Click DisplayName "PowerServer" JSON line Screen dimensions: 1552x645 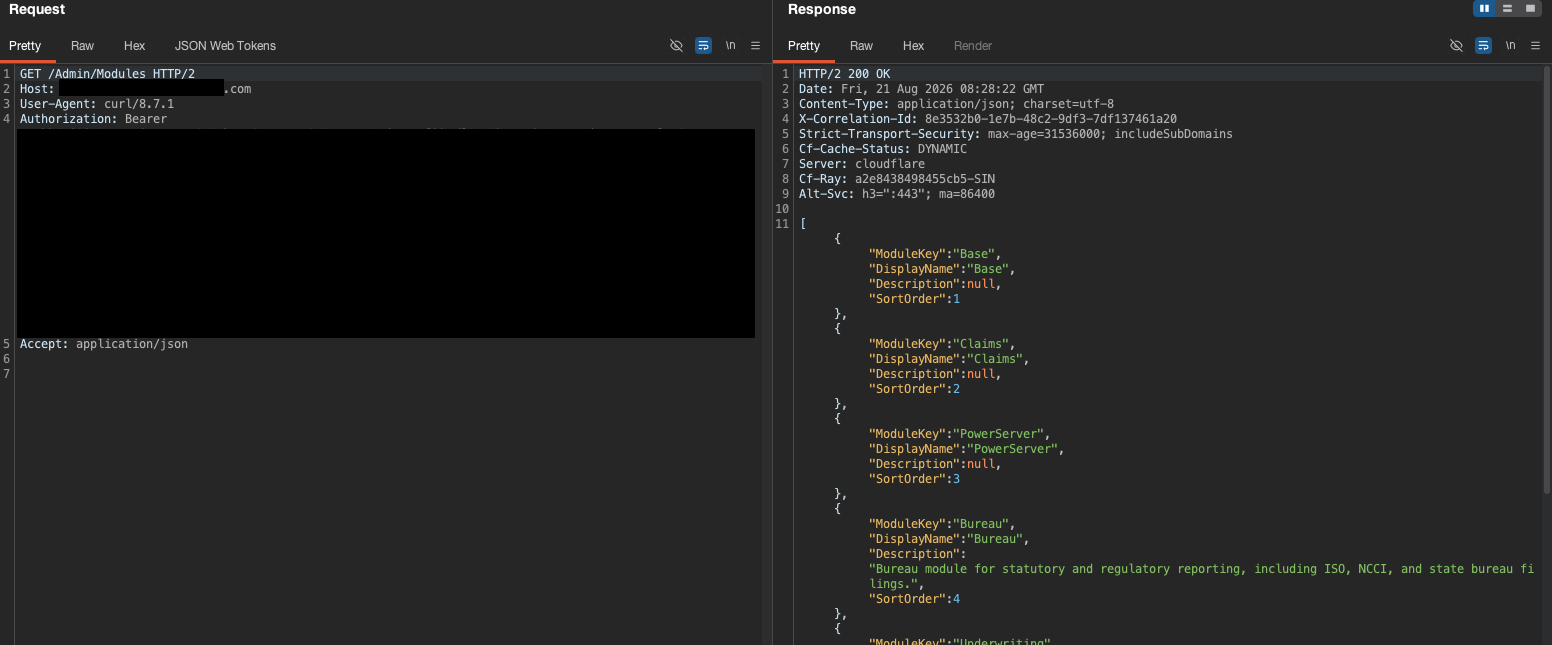click(x=966, y=449)
